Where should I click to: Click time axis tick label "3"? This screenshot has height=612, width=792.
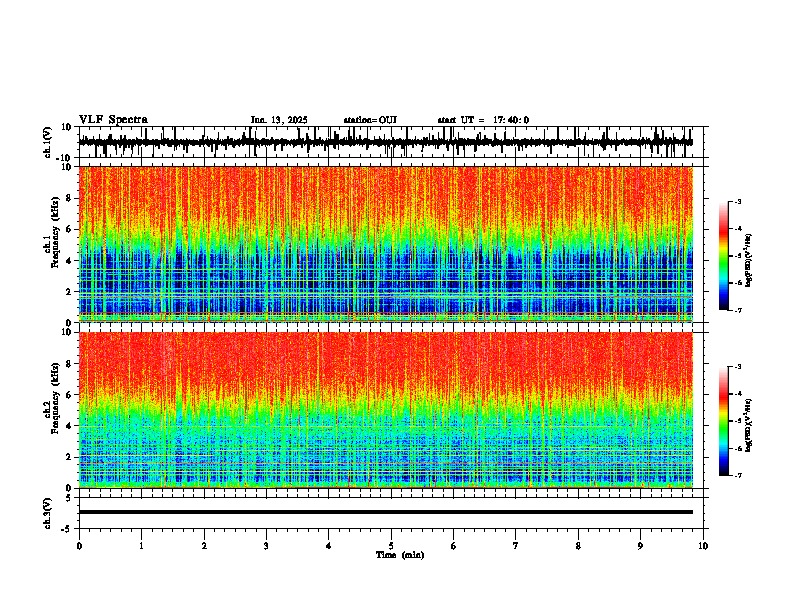pos(266,546)
